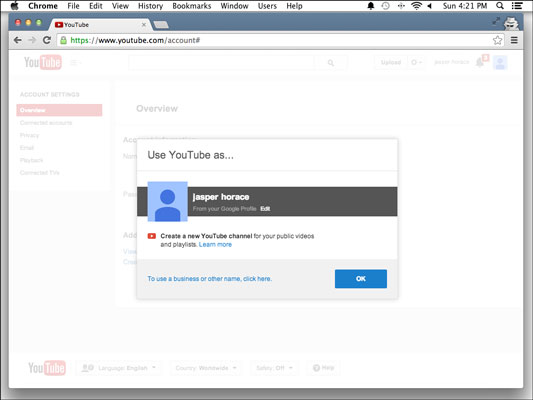Go forward in browser
Screen dimensions: 533x400
[x=32, y=40]
